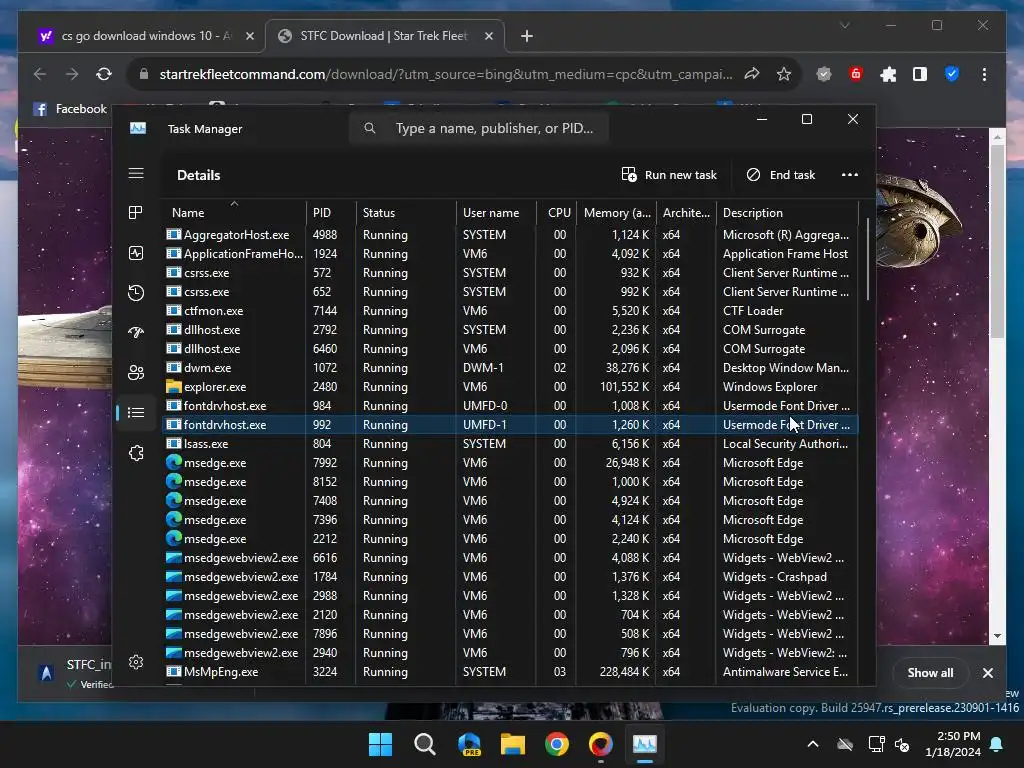This screenshot has width=1024, height=768.
Task: Select the lsass.exe process
Action: tap(510, 443)
